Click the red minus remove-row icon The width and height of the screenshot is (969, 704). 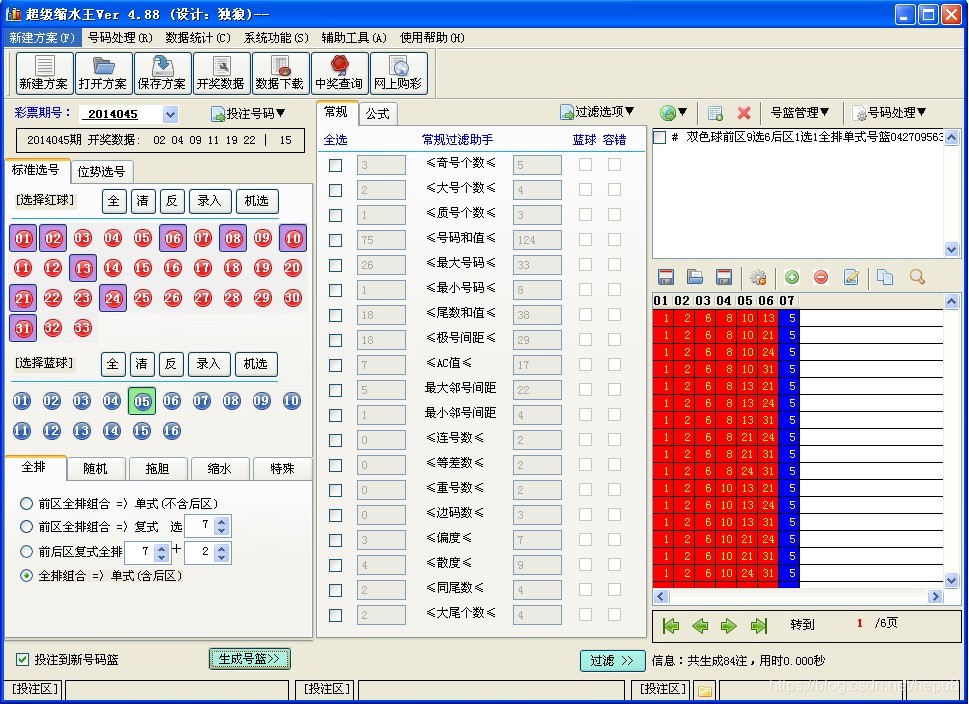(821, 277)
